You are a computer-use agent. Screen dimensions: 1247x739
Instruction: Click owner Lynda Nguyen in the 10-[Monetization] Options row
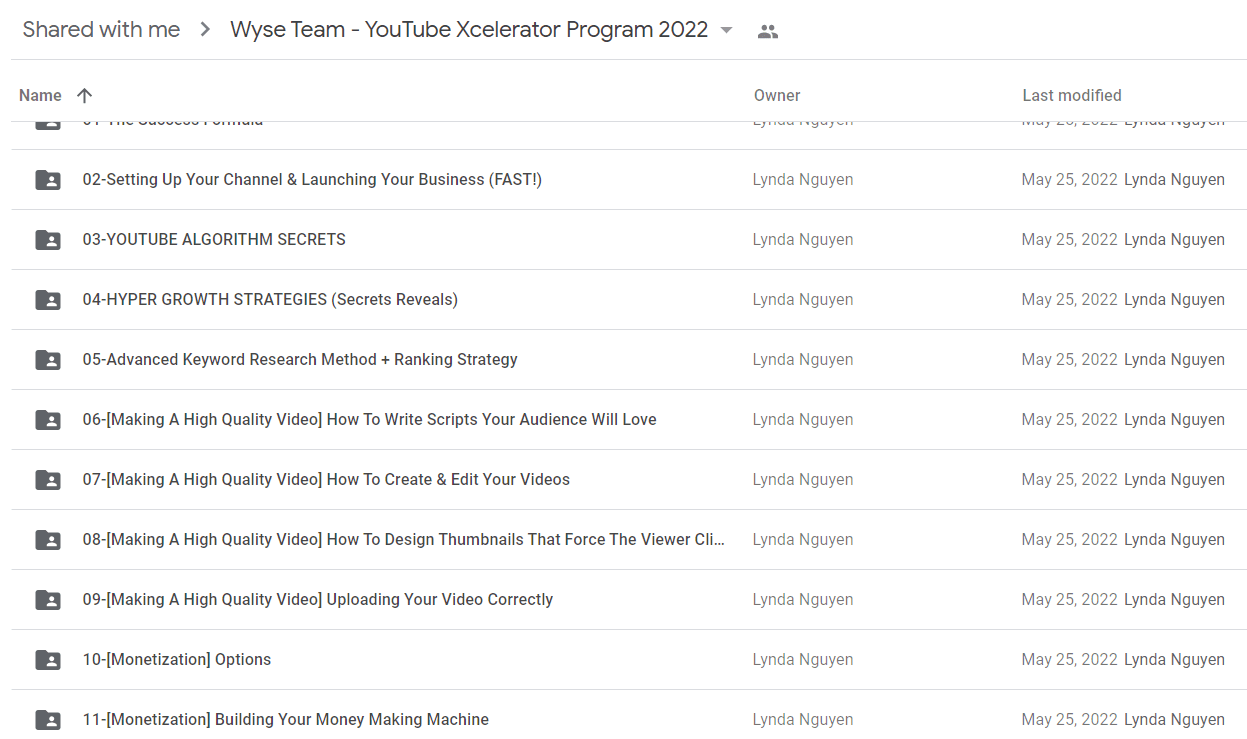803,660
